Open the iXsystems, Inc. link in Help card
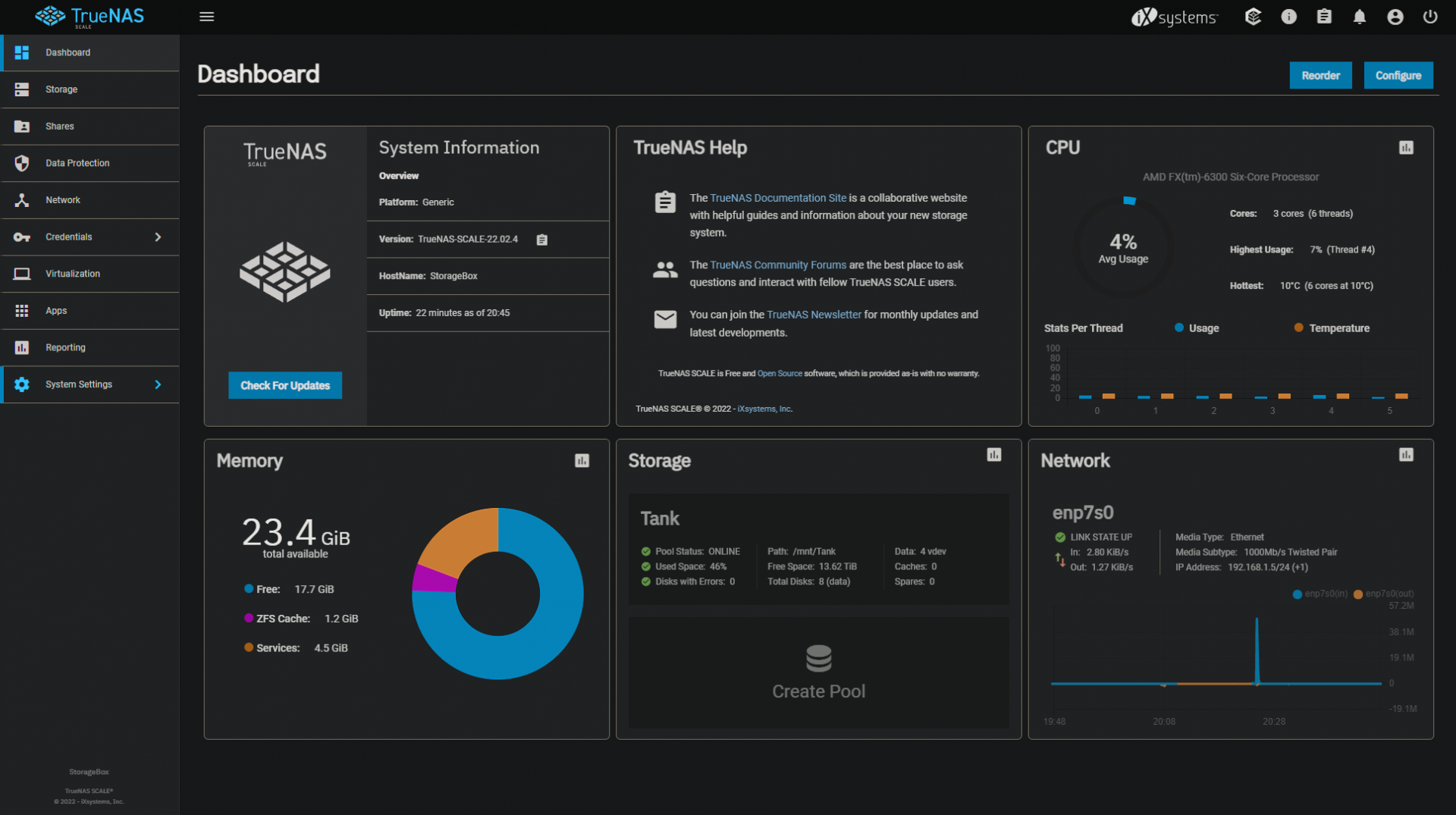Screen dimensions: 1456x815 (x=764, y=409)
